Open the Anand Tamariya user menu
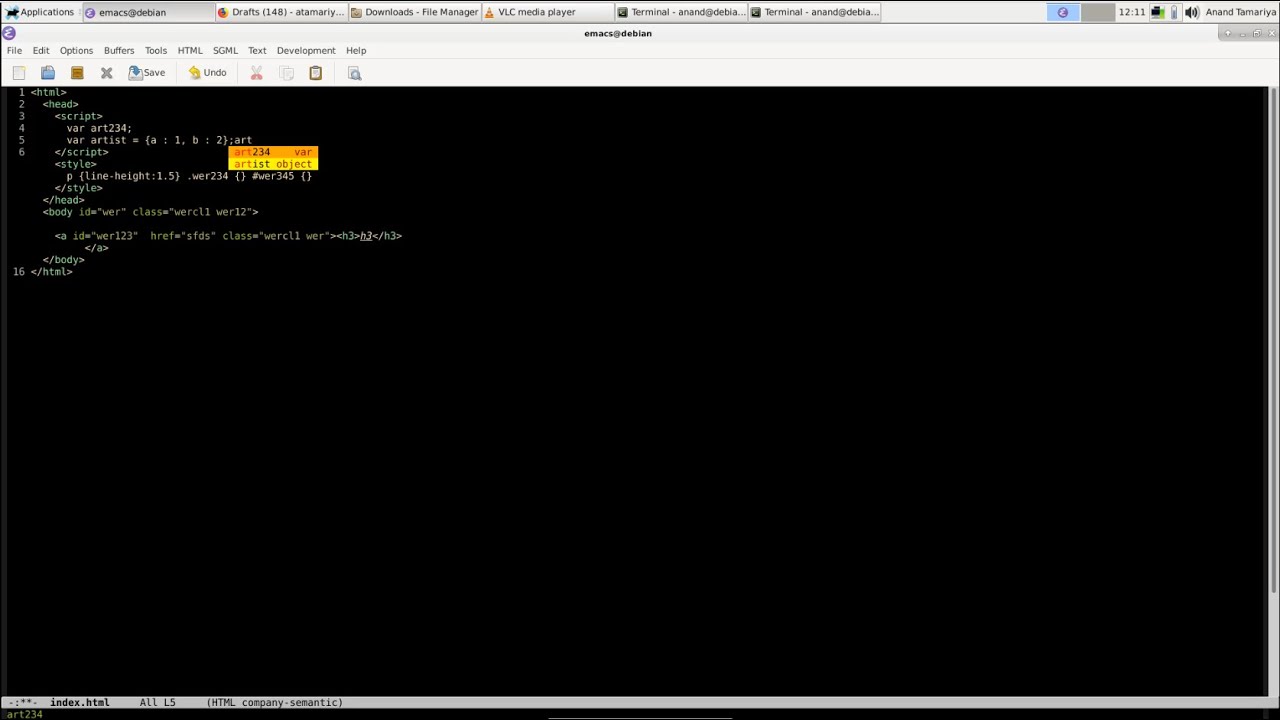 pyautogui.click(x=1241, y=12)
